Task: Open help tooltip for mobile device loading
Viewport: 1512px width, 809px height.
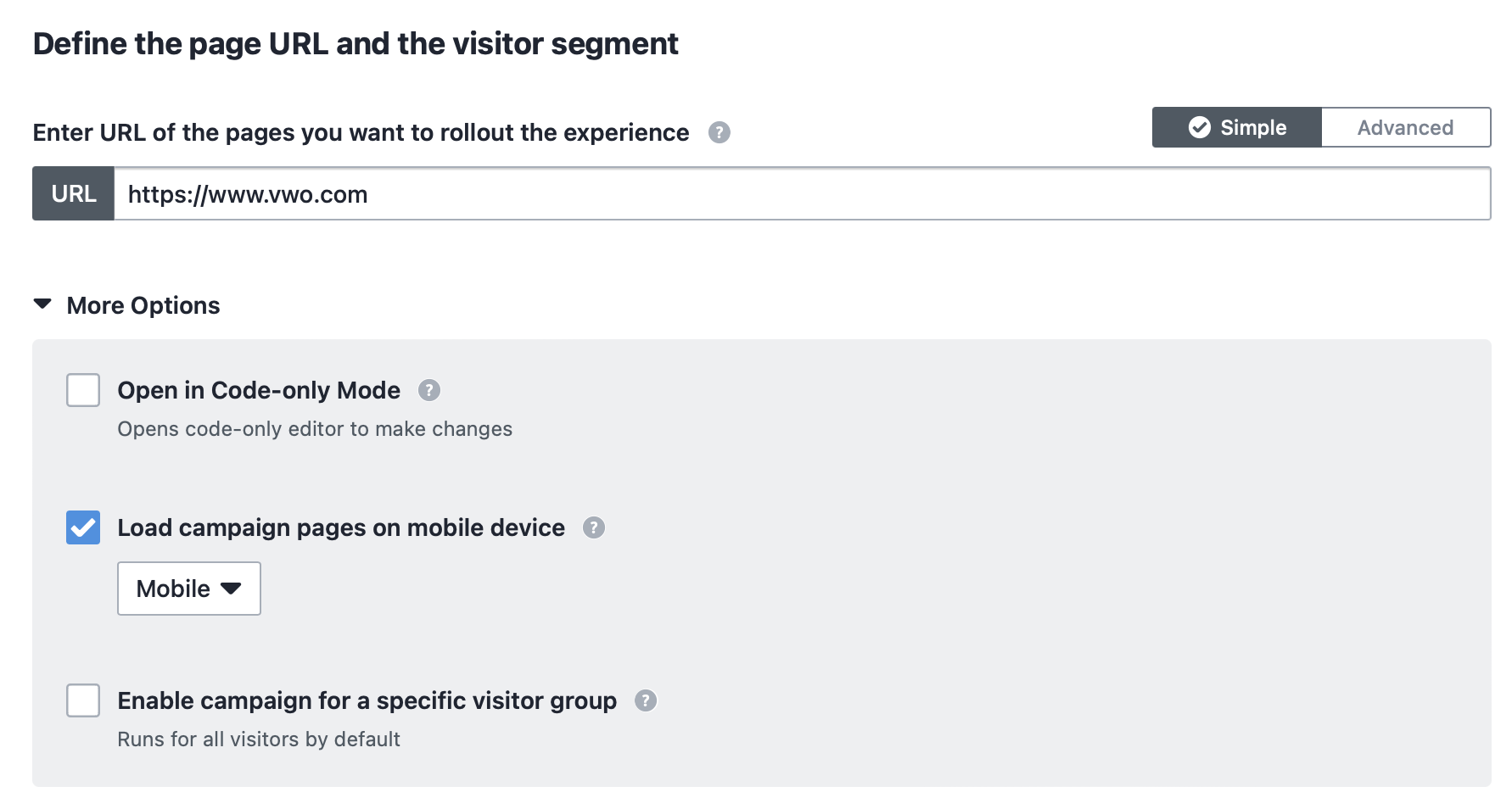Action: coord(594,528)
